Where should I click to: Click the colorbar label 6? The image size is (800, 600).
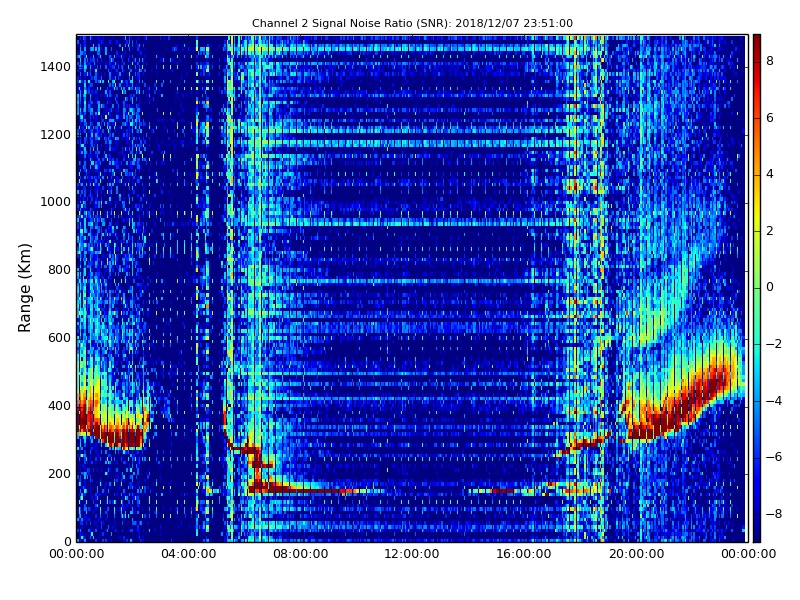point(770,118)
